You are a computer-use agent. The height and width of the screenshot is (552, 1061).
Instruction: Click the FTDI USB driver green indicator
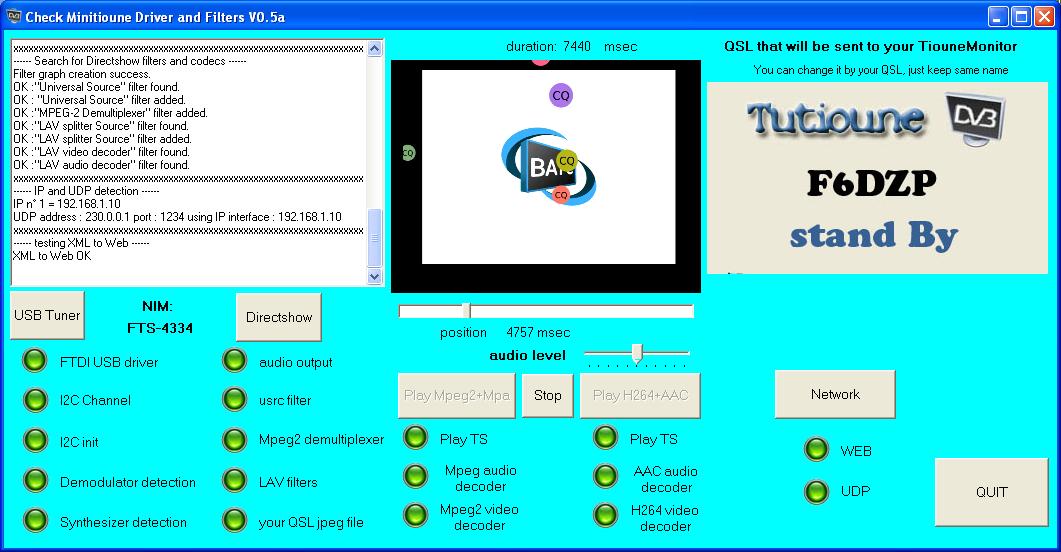[x=35, y=361]
